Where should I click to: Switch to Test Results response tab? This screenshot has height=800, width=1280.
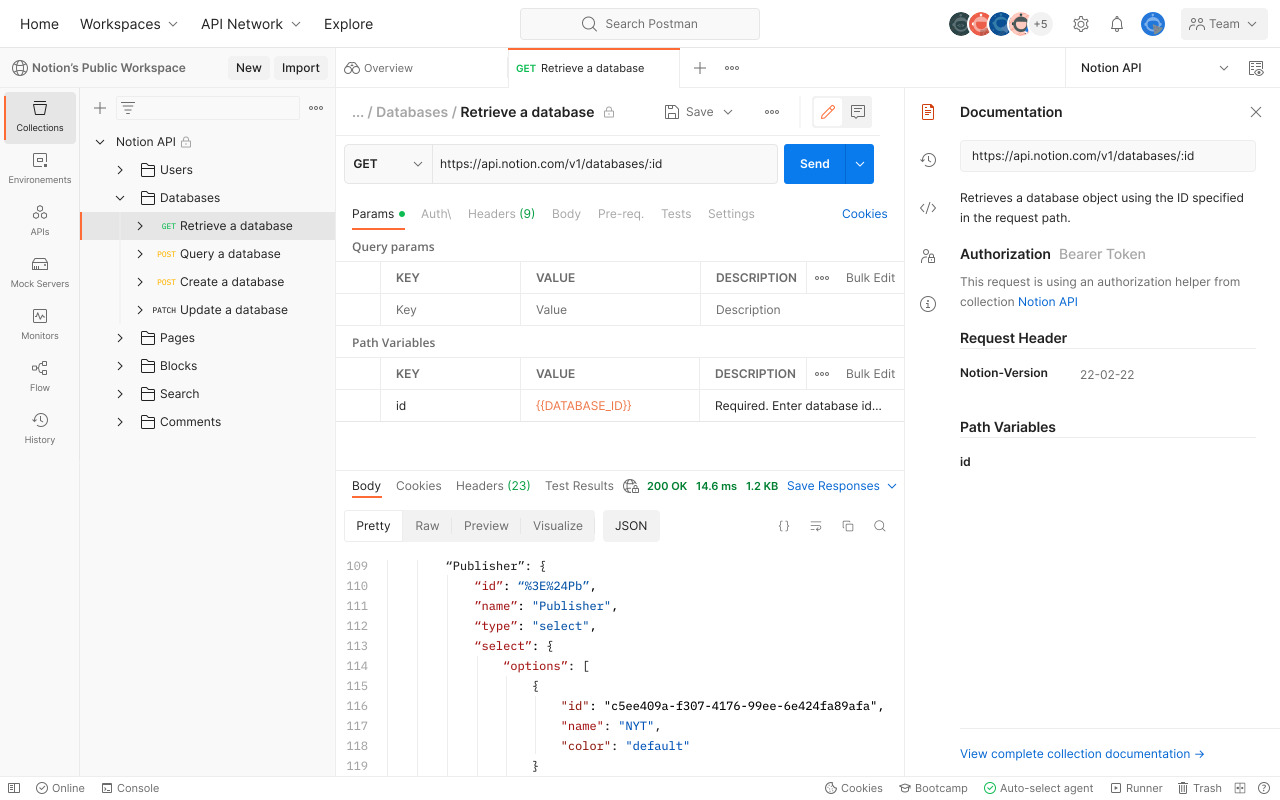pos(579,486)
